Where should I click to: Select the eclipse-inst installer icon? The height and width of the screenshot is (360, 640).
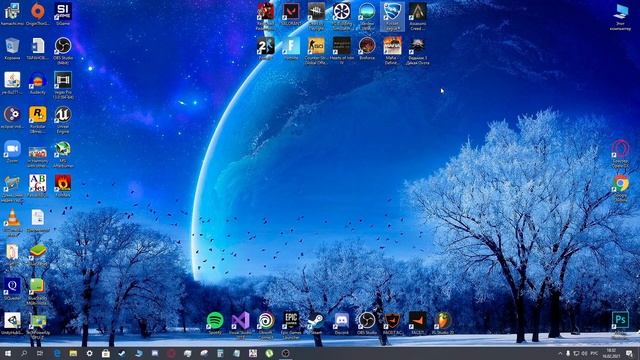click(12, 118)
